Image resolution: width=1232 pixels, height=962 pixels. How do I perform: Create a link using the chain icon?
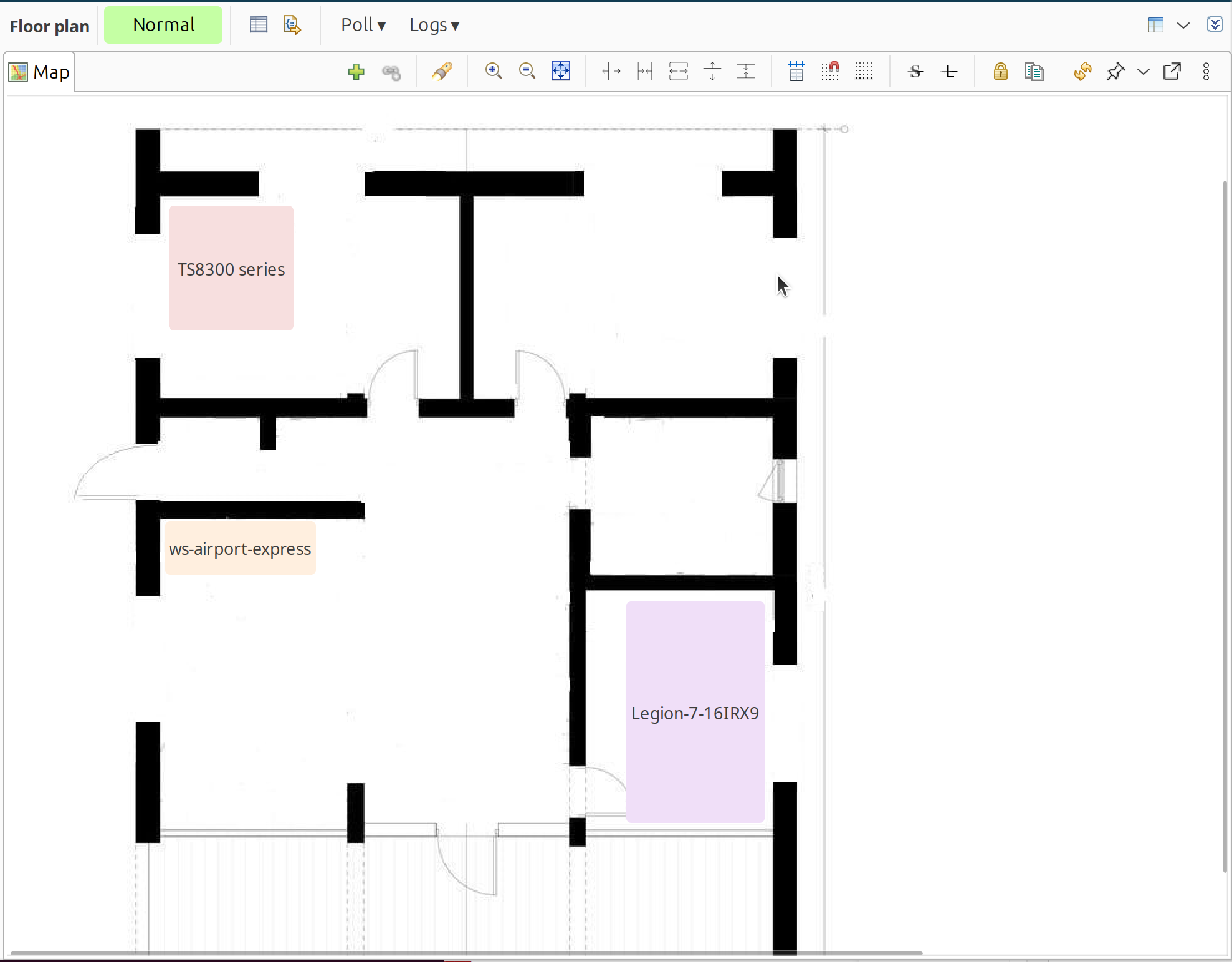click(391, 71)
